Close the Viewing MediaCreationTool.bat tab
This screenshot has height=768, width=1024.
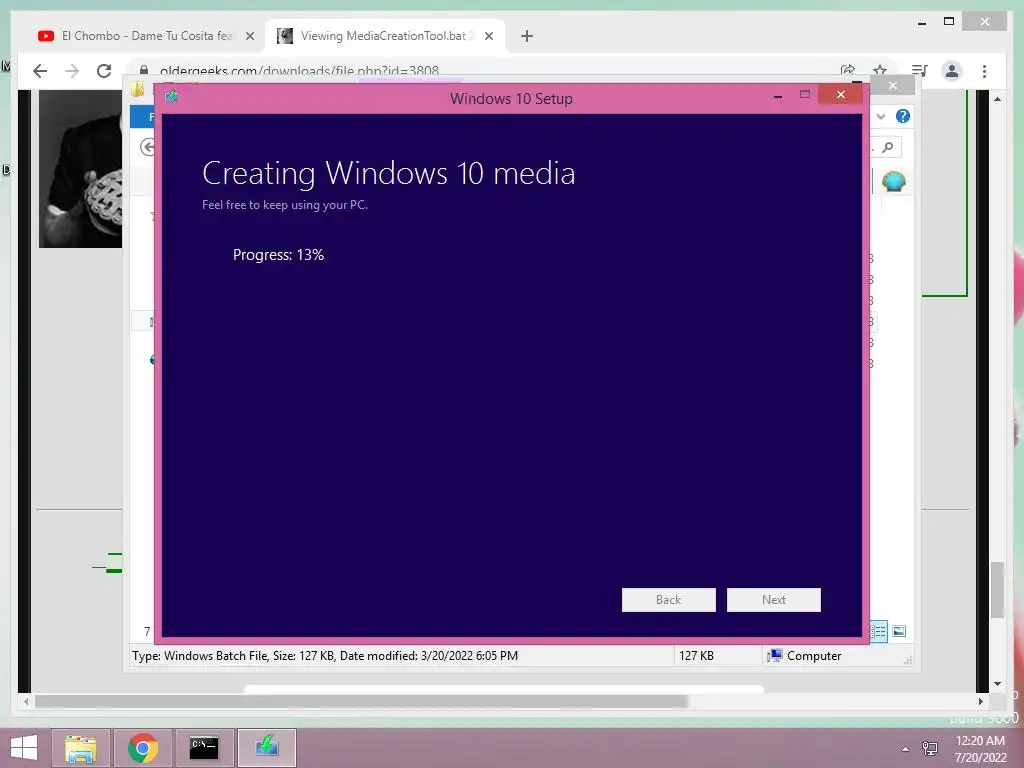click(488, 36)
